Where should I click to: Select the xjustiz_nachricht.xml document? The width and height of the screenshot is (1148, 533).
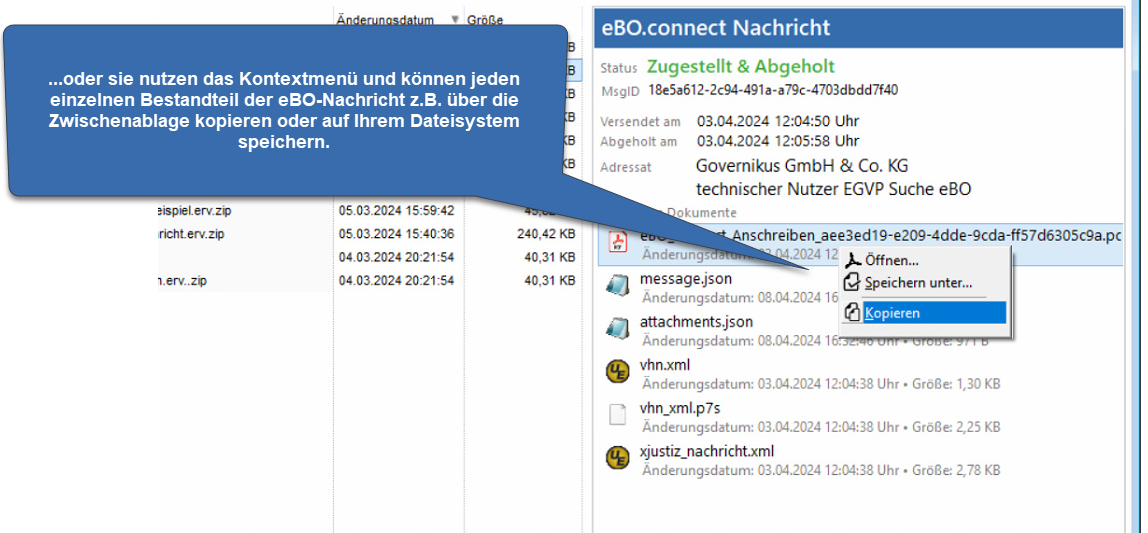[x=707, y=450]
